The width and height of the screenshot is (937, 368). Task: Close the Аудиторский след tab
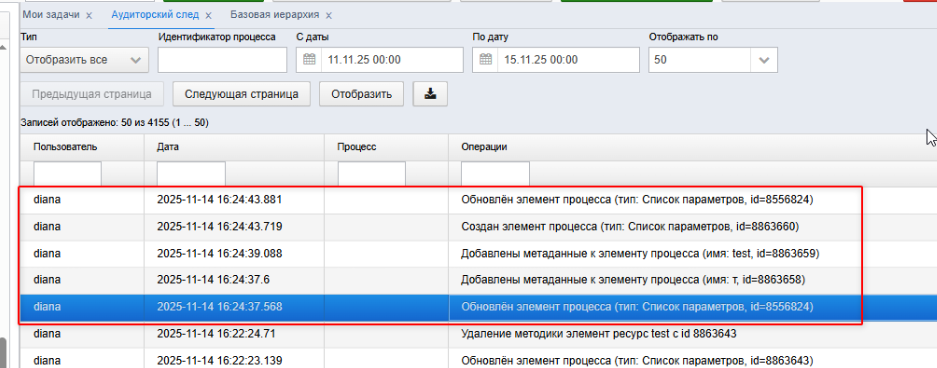(209, 16)
